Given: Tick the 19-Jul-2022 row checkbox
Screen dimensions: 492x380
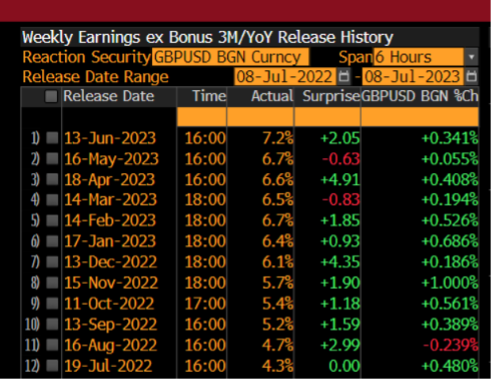Looking at the screenshot, I should [52, 366].
